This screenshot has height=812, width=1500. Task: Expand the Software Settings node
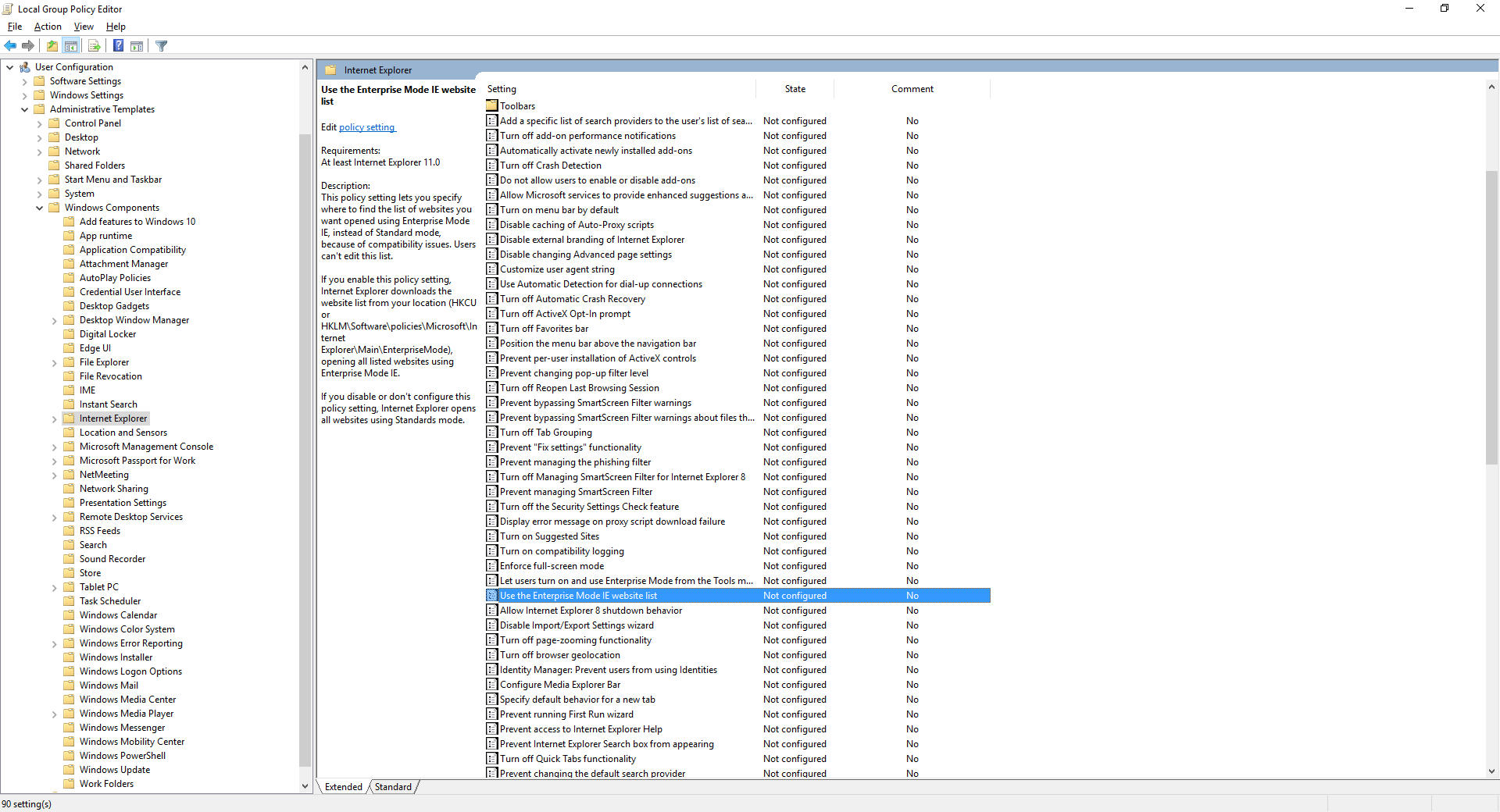click(x=25, y=81)
